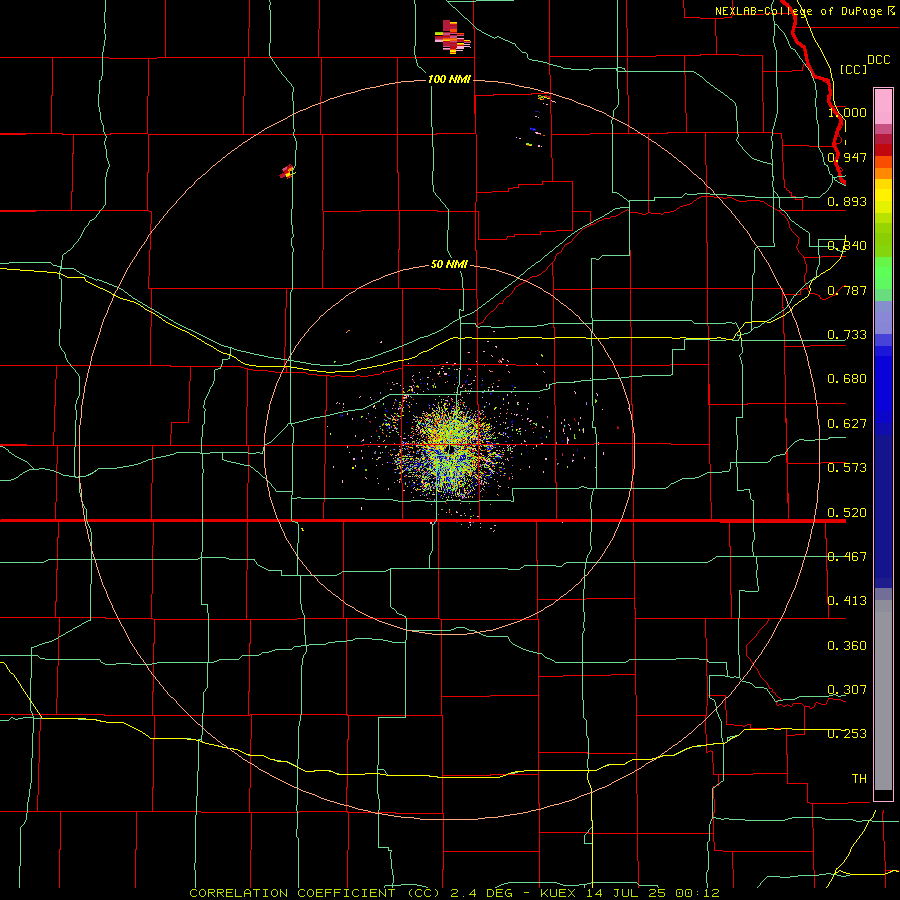Pick the gray color bar segment

click(883, 695)
